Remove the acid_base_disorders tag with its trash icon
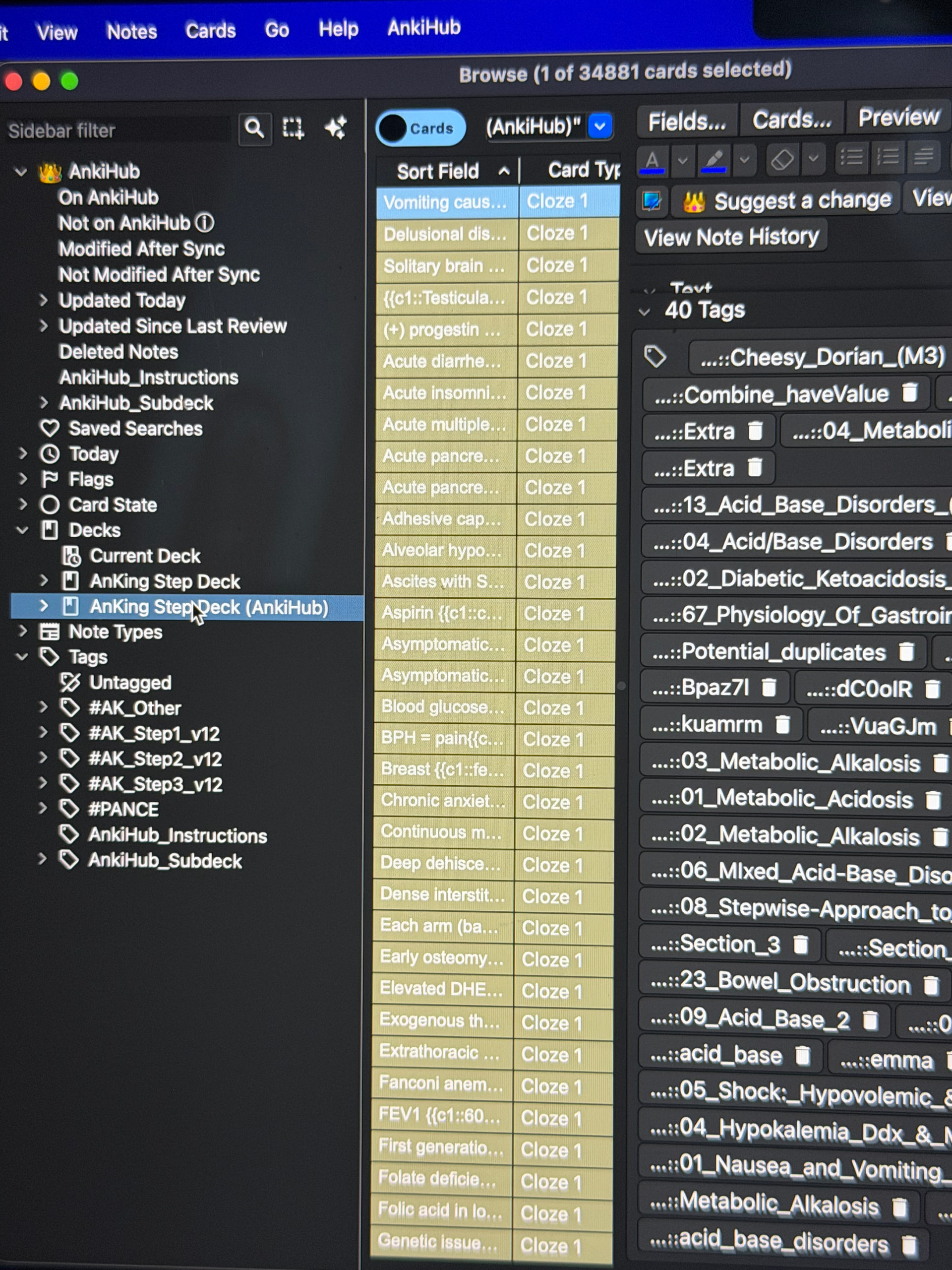 (909, 1245)
